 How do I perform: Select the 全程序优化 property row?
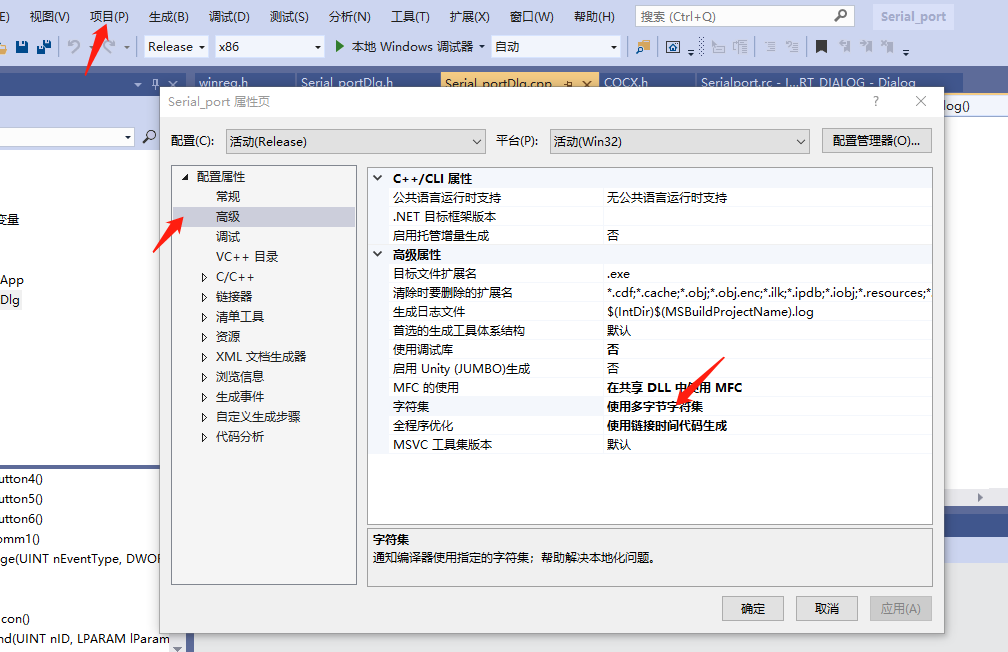(650, 426)
